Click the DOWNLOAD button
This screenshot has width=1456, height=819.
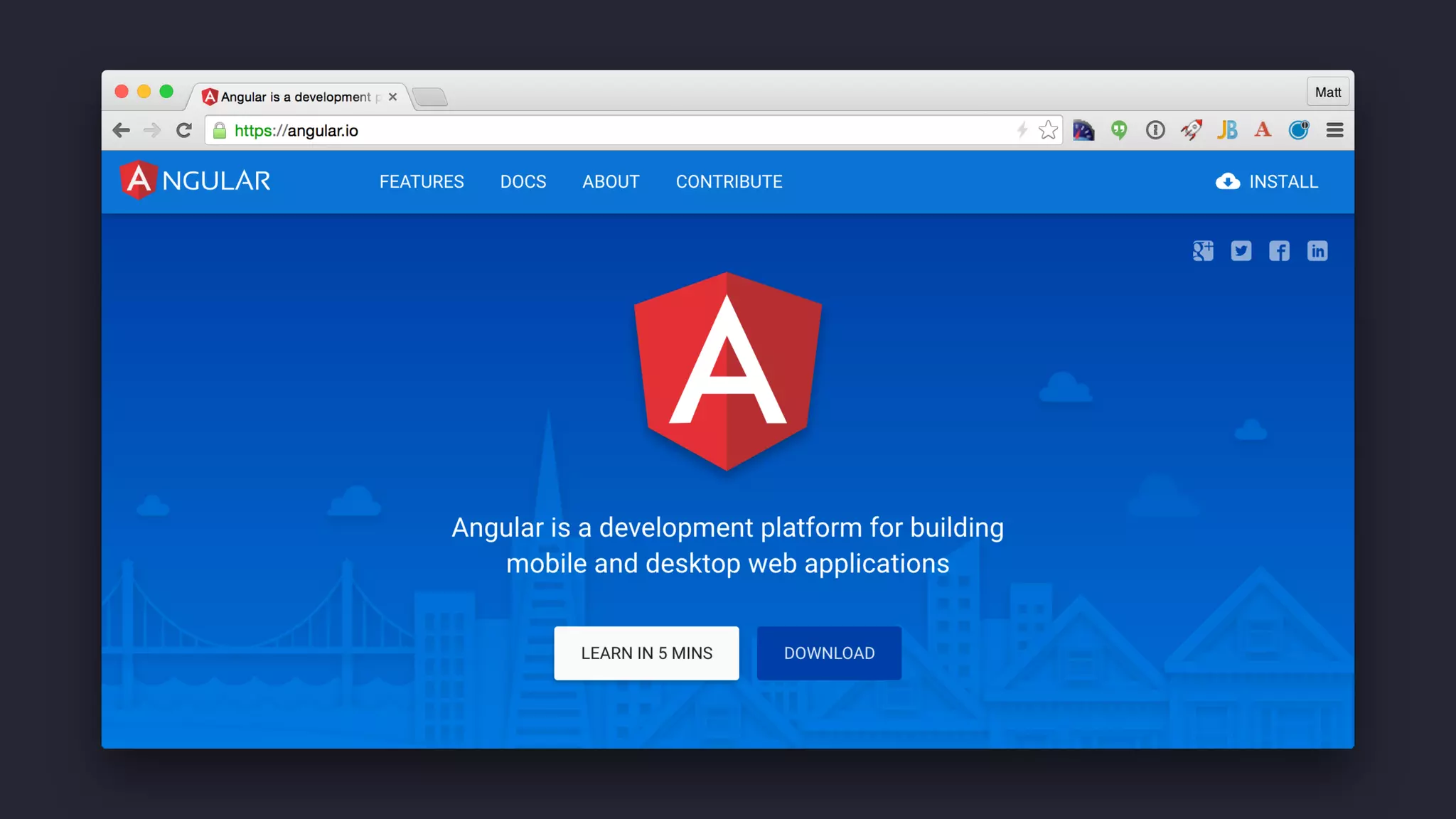[x=829, y=653]
